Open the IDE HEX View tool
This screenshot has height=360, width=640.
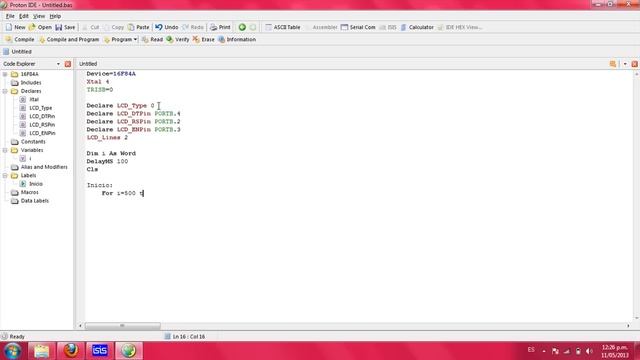pyautogui.click(x=460, y=27)
